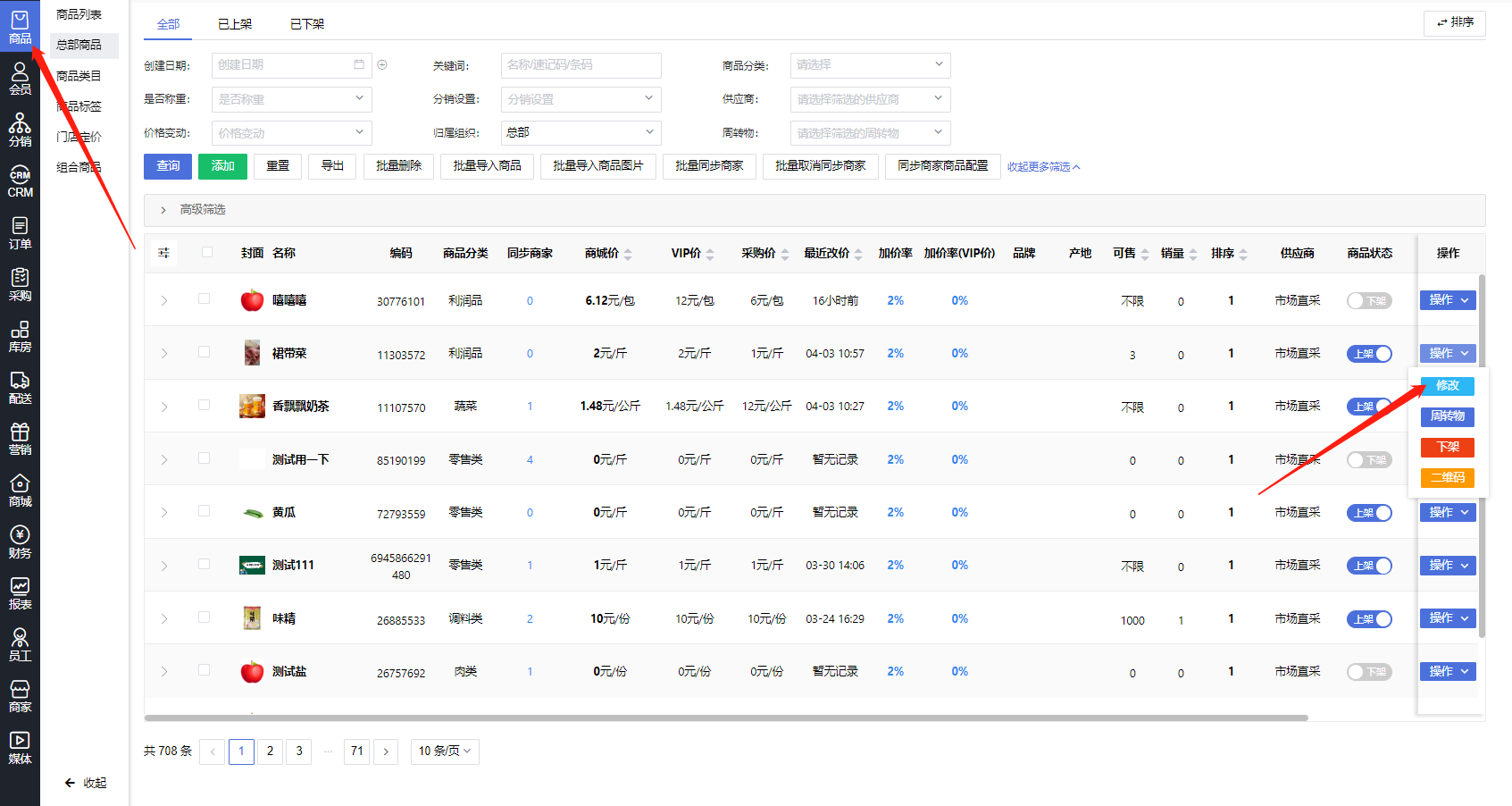Click the green 添加 button
The image size is (1512, 806).
pyautogui.click(x=222, y=166)
